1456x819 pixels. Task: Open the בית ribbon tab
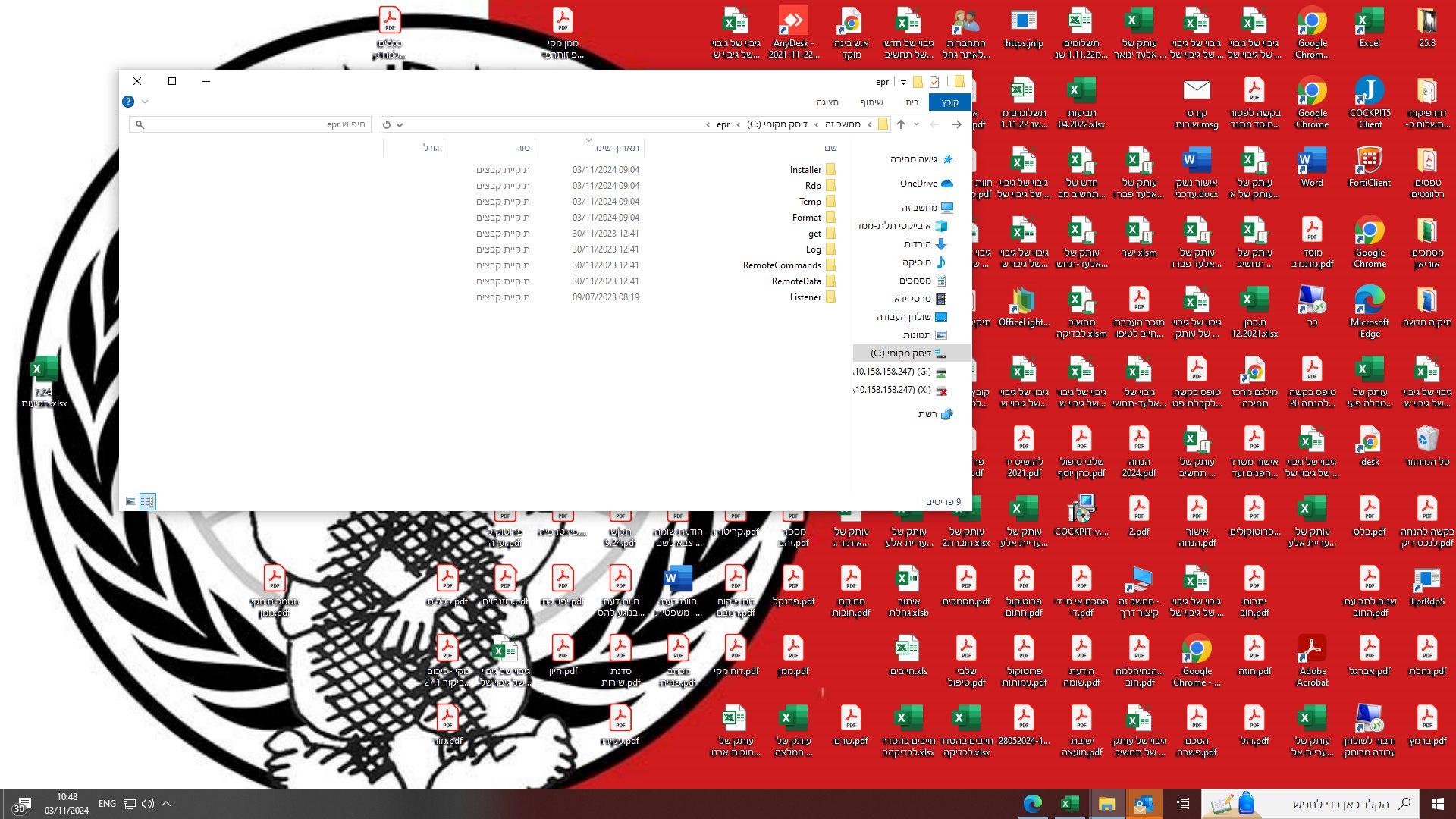[912, 102]
